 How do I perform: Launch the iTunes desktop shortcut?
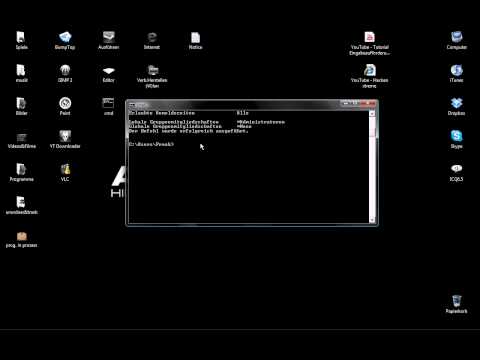tap(456, 73)
